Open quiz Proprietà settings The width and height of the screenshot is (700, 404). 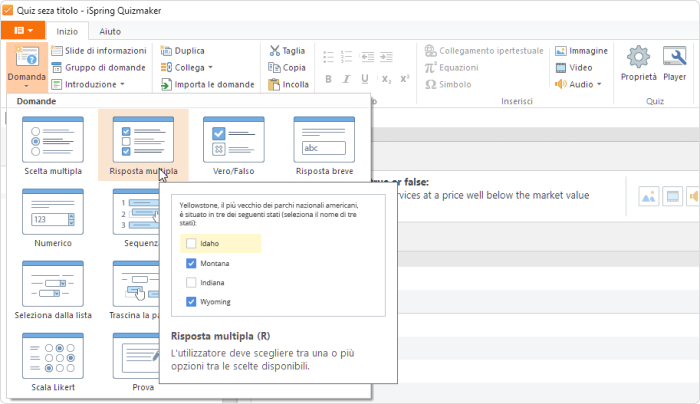[x=638, y=63]
